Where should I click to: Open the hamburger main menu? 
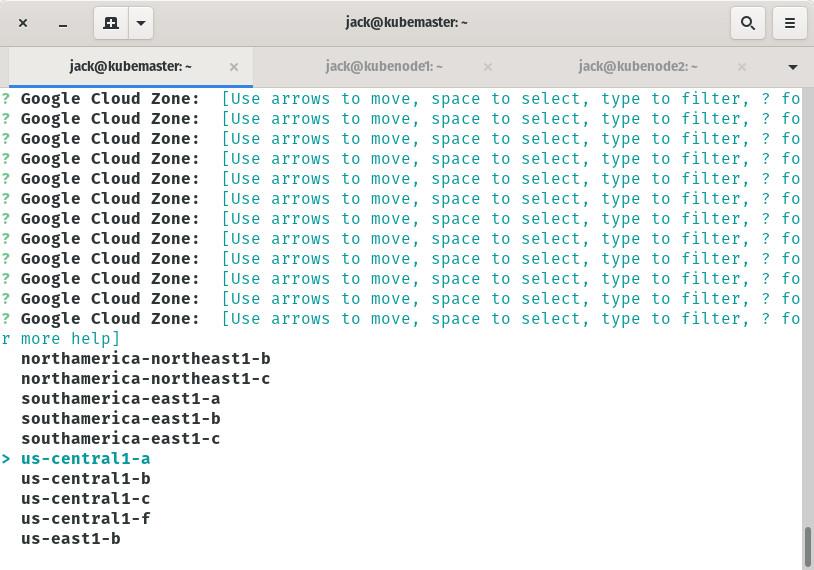pyautogui.click(x=789, y=23)
